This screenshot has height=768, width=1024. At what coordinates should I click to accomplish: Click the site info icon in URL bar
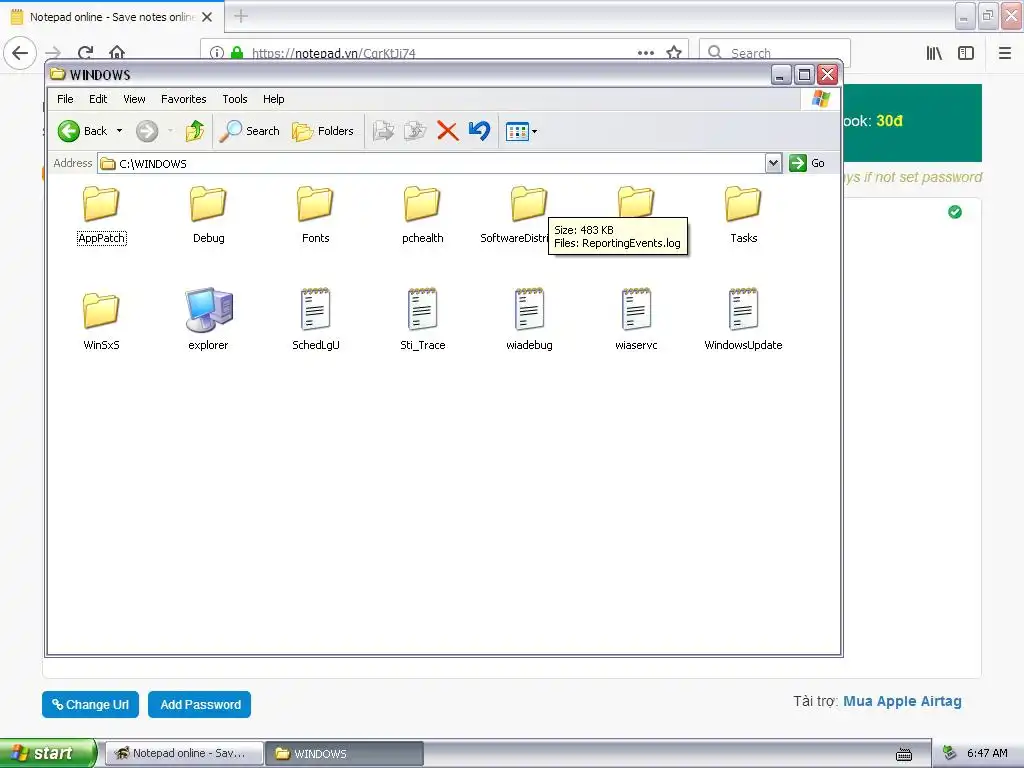point(217,53)
